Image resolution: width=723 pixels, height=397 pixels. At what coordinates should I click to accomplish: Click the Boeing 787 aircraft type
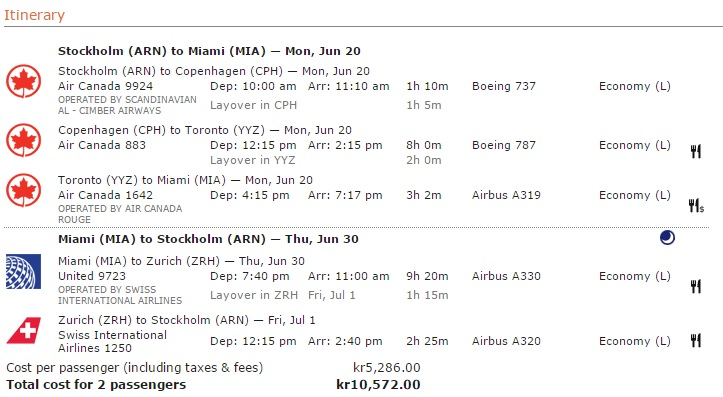(504, 145)
